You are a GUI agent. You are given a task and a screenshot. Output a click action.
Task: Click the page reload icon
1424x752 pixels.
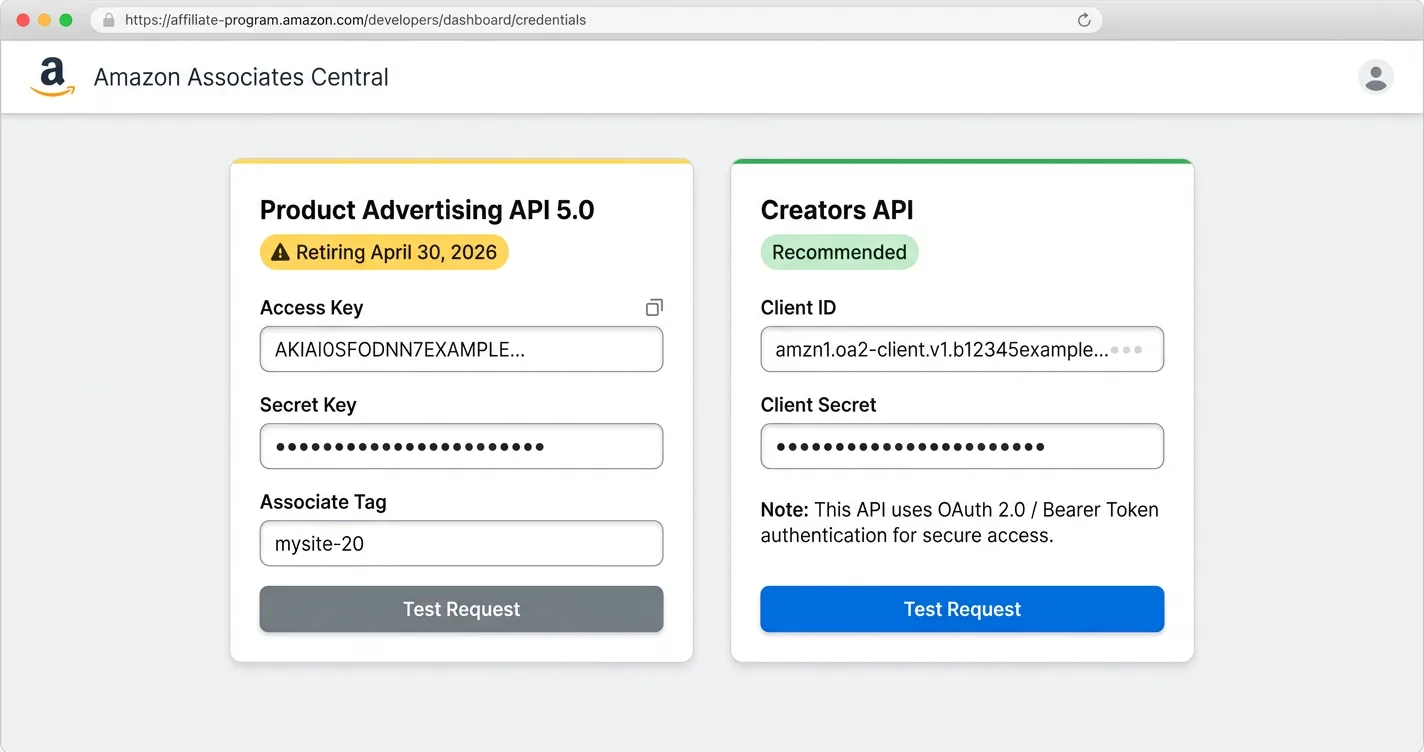1083,19
